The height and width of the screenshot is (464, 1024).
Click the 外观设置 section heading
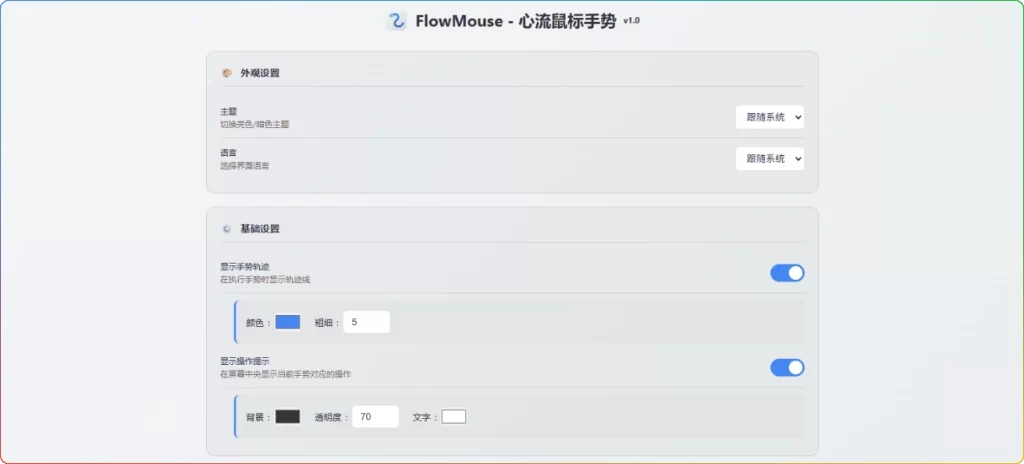(x=260, y=73)
